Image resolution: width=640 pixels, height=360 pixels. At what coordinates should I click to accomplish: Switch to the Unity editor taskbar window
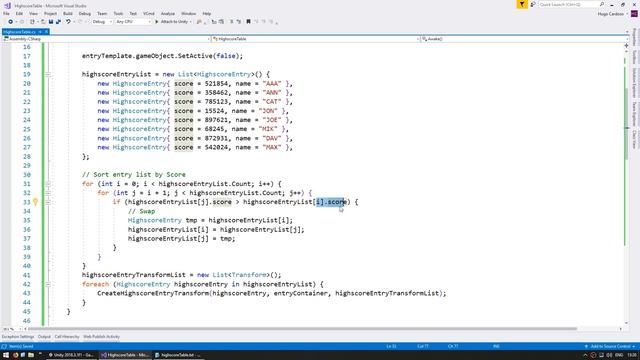click(x=71, y=355)
